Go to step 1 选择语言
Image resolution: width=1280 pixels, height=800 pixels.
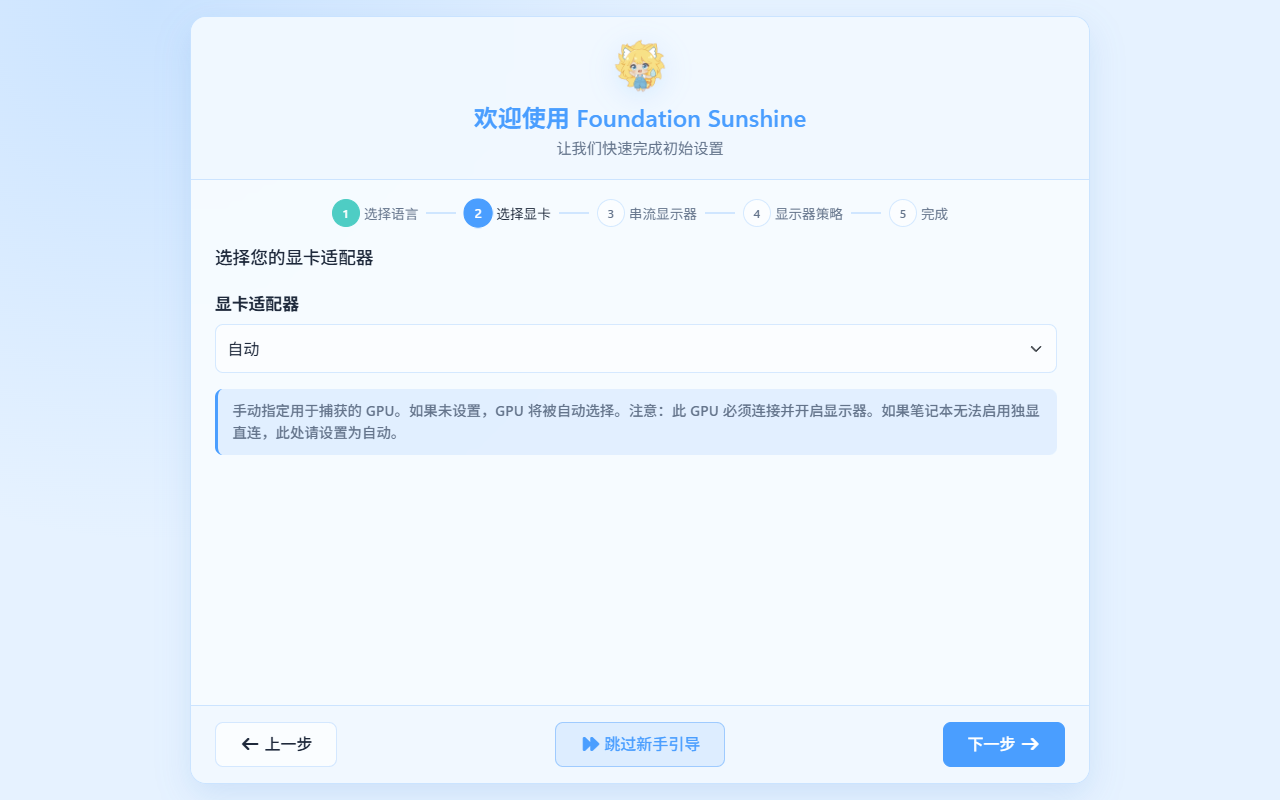point(376,213)
